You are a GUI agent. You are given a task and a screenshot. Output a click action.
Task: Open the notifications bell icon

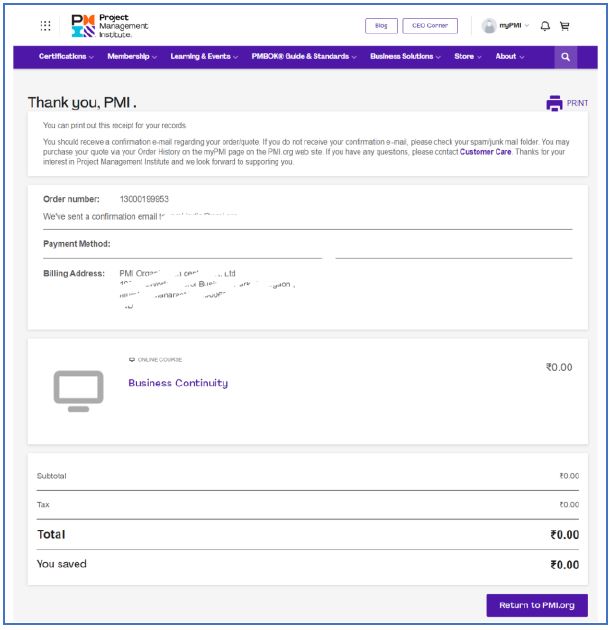point(545,26)
